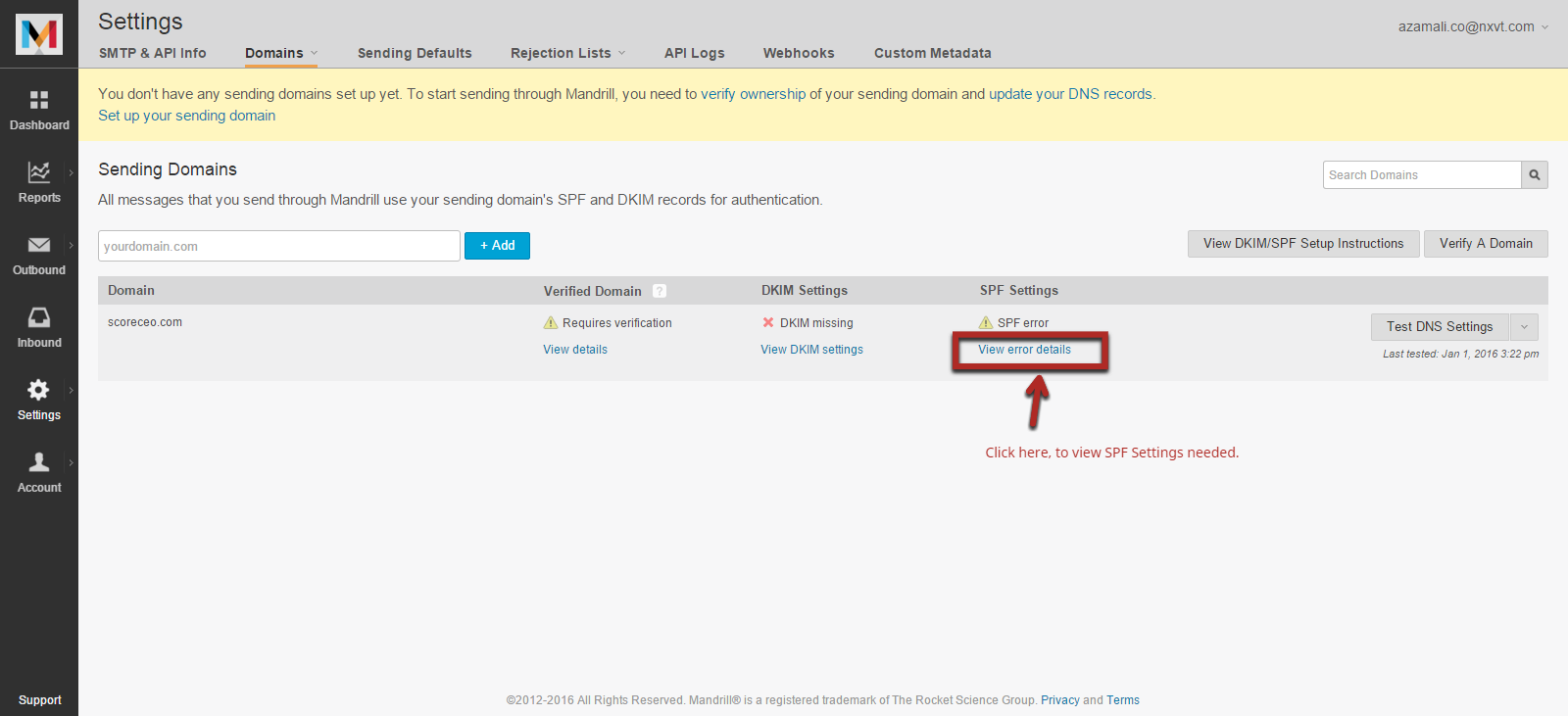1568x716 pixels.
Task: Click the Mandrill logo icon
Action: tap(39, 34)
